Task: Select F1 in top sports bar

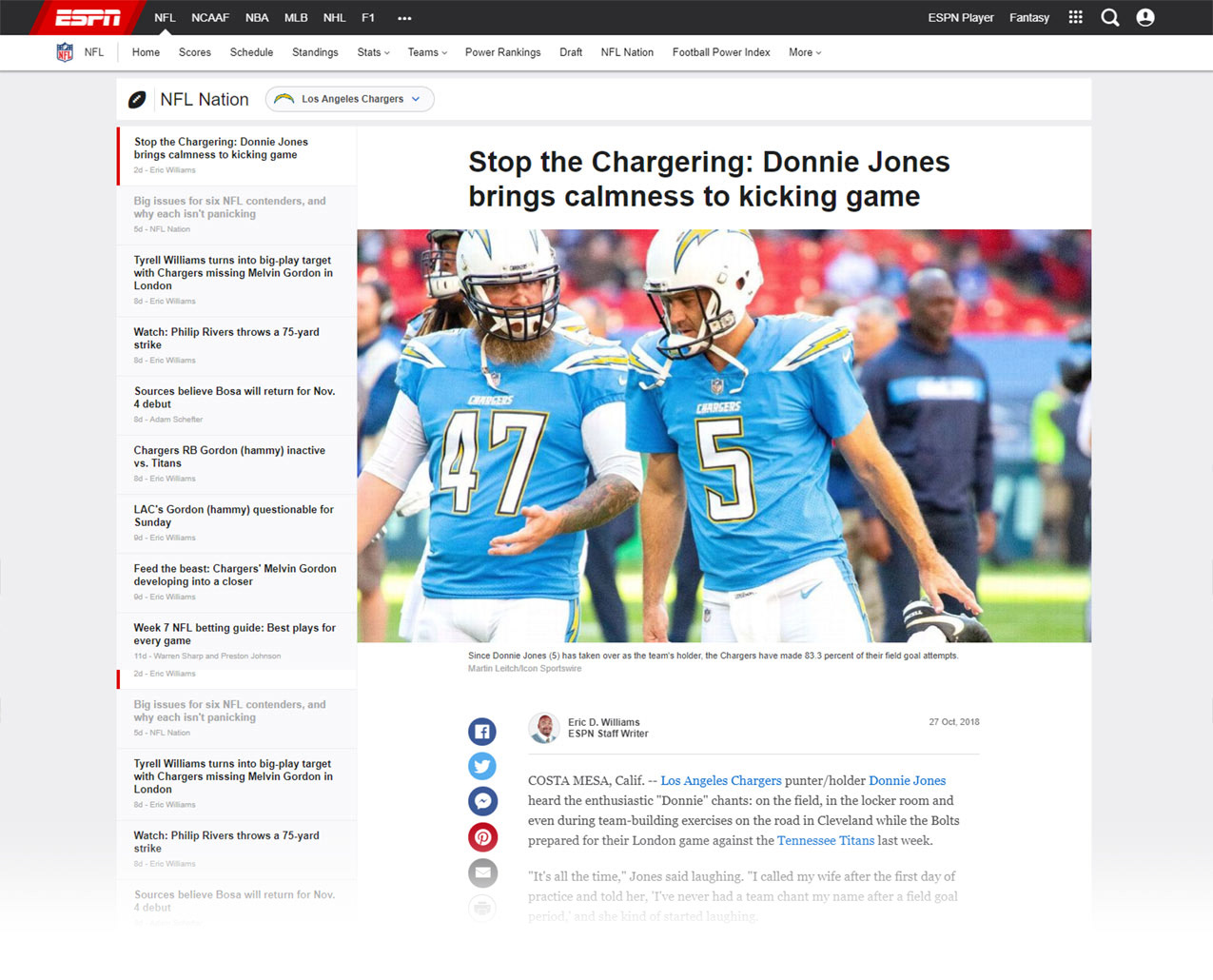Action: tap(368, 17)
